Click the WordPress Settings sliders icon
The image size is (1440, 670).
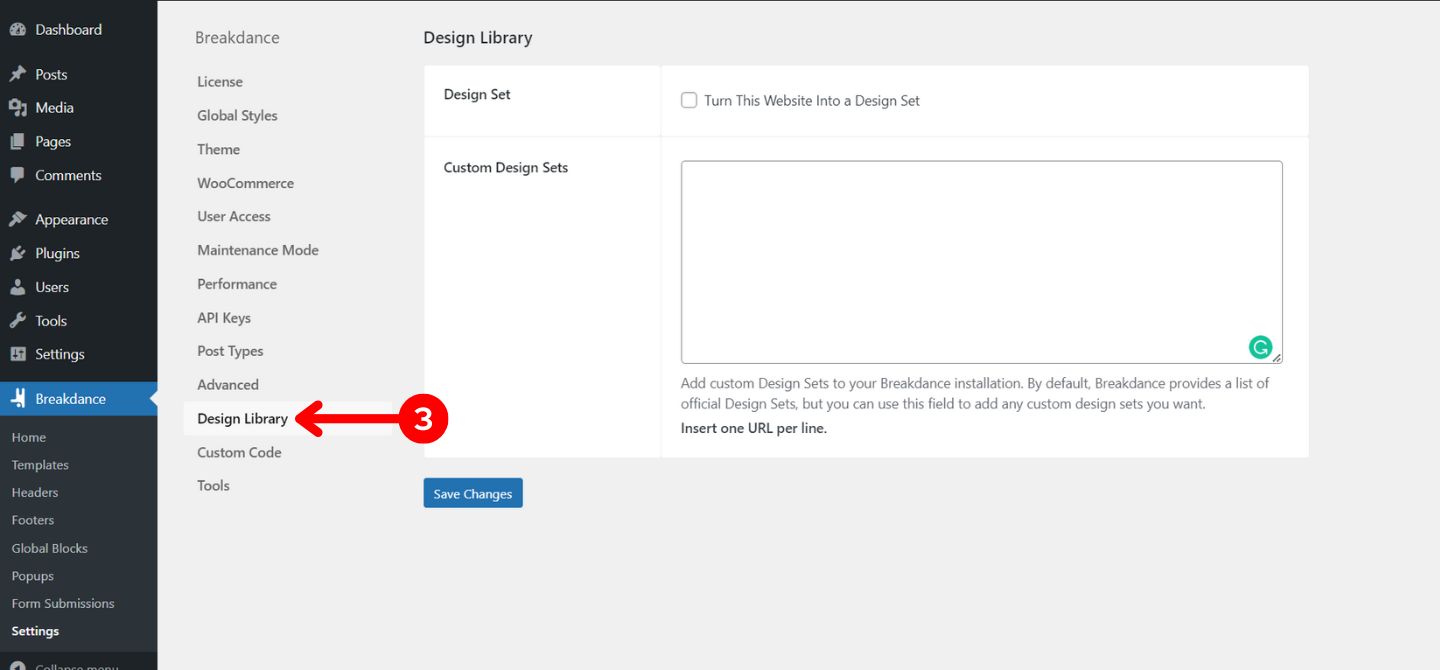tap(18, 354)
